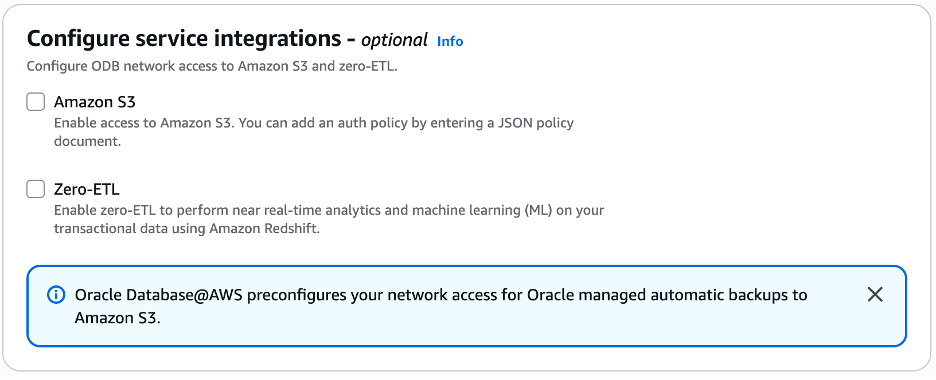This screenshot has width=936, height=380.
Task: Select the 'Amazon S3' option label
Action: (x=95, y=102)
